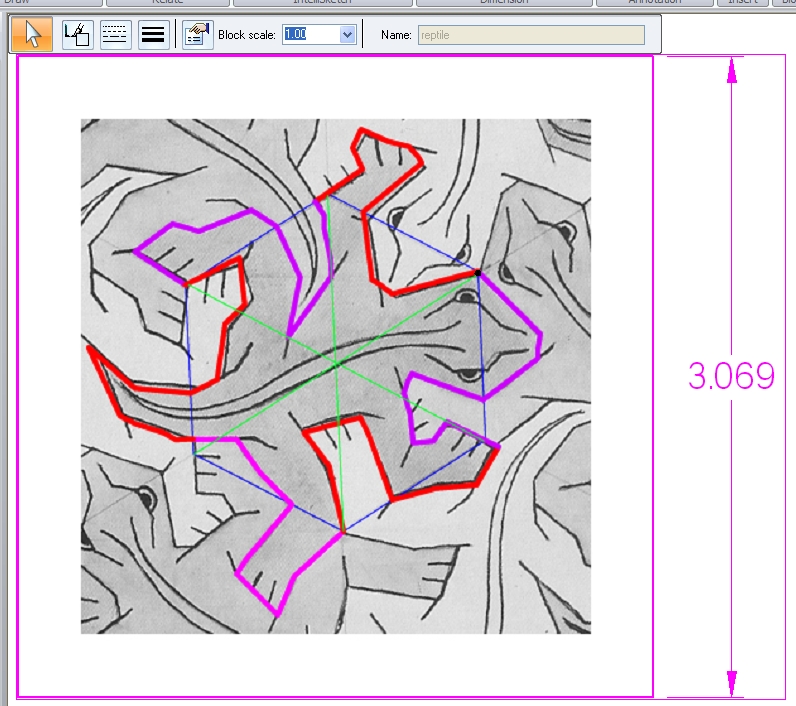
Task: Select the 3.069 dimension value
Action: [731, 376]
